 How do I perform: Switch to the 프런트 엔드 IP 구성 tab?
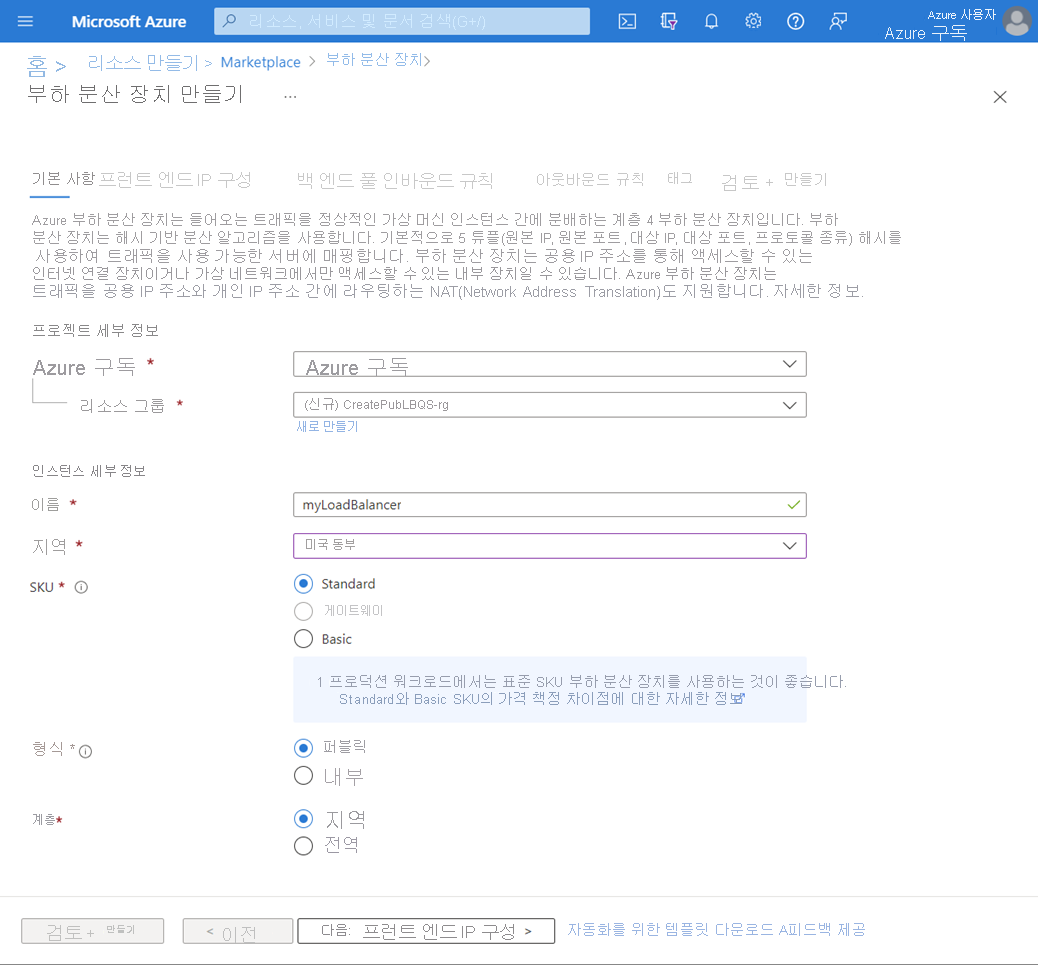176,180
